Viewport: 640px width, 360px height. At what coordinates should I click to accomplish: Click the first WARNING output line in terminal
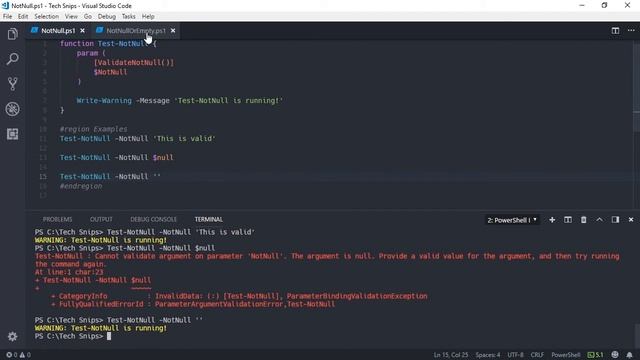[100, 240]
